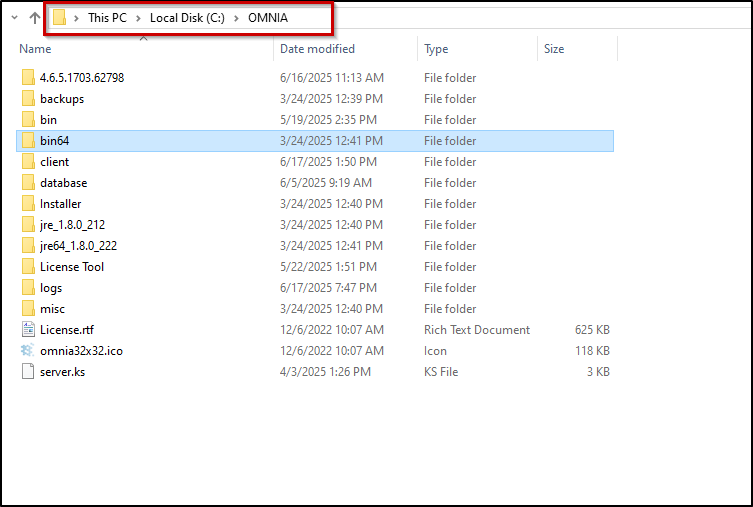This screenshot has height=507, width=753.
Task: Click the 'omnia32x32.ico' file name
Action: 82,351
